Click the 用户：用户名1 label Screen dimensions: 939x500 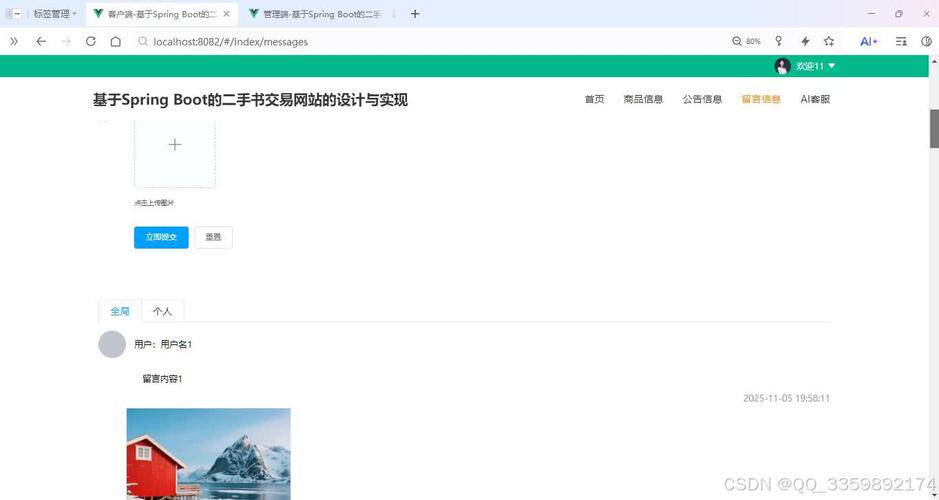163,344
